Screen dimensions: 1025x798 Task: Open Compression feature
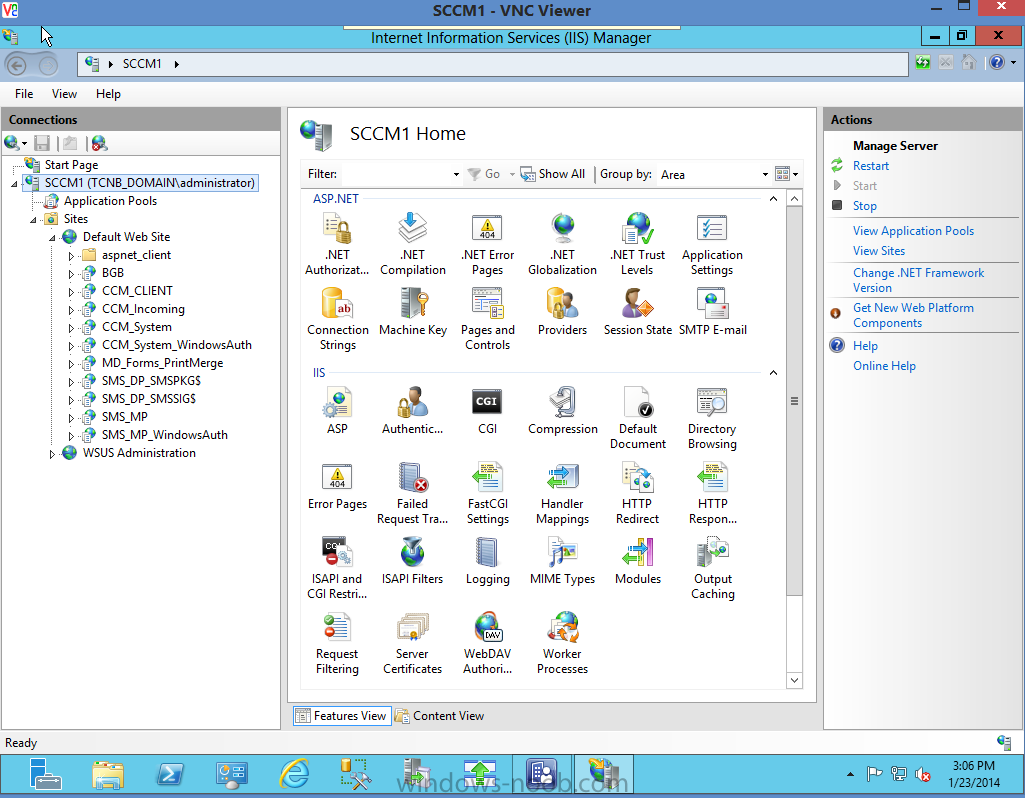(562, 410)
